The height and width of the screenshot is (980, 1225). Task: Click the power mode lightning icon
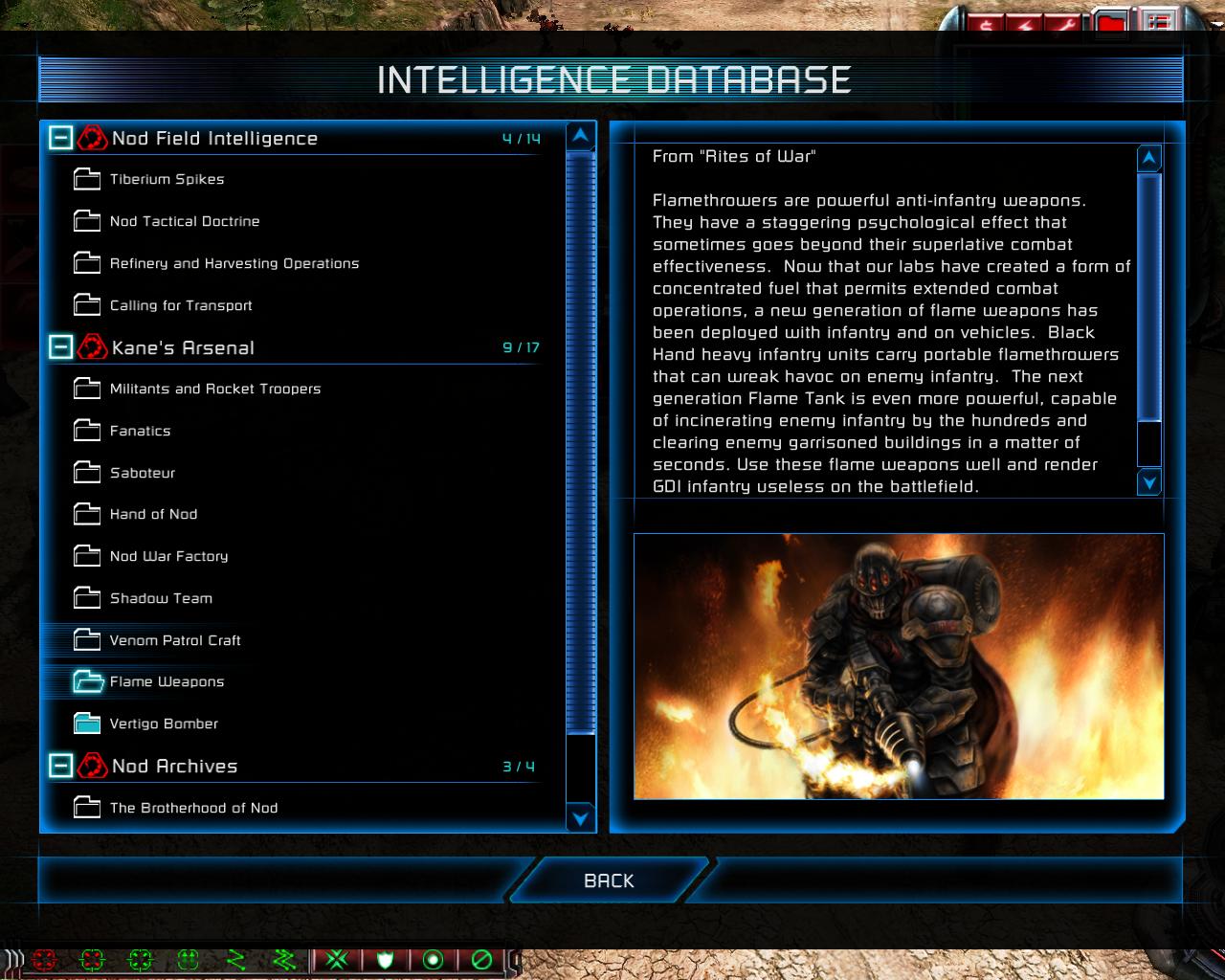1025,23
